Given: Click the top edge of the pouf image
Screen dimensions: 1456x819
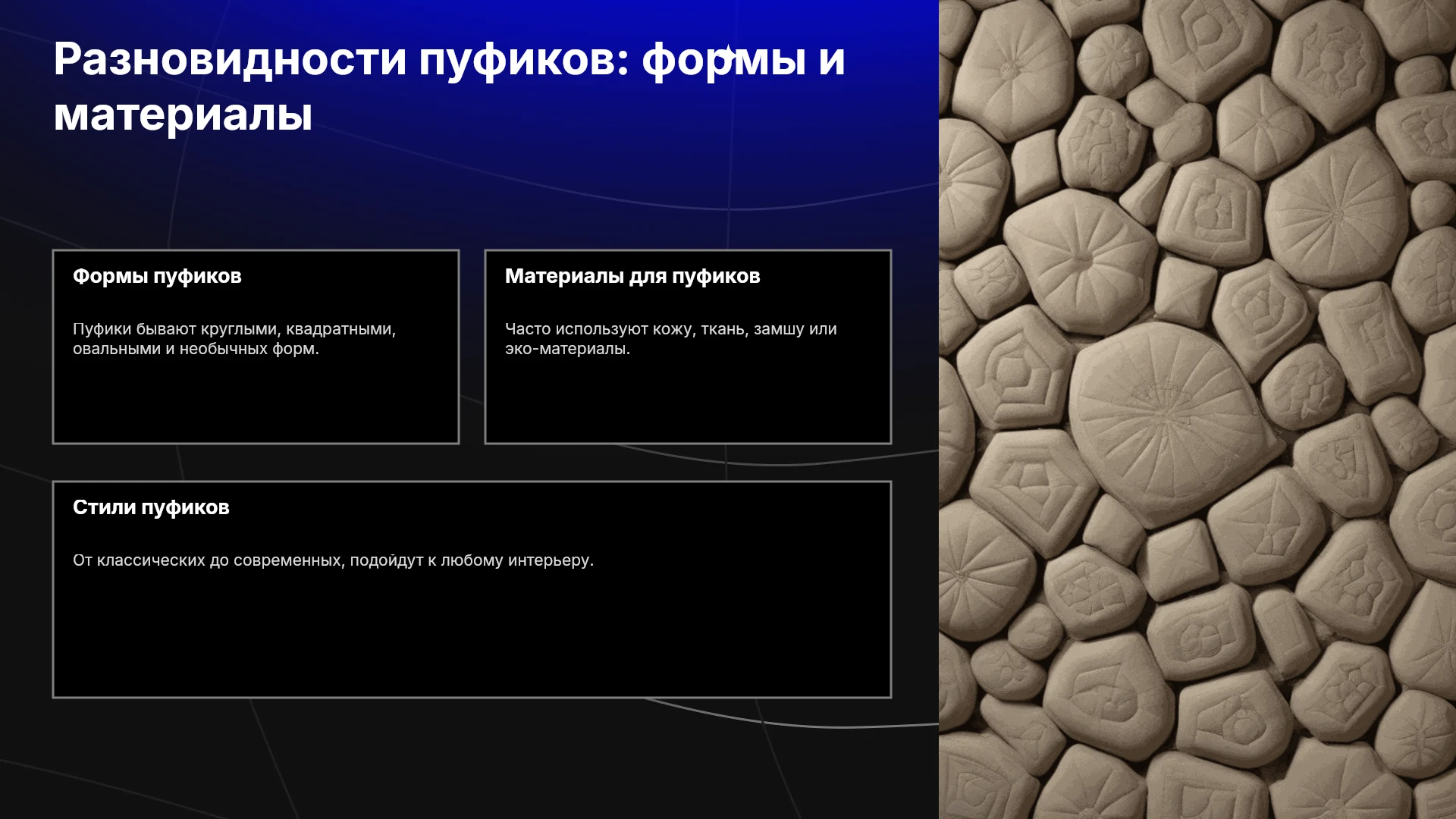Looking at the screenshot, I should (1197, 5).
